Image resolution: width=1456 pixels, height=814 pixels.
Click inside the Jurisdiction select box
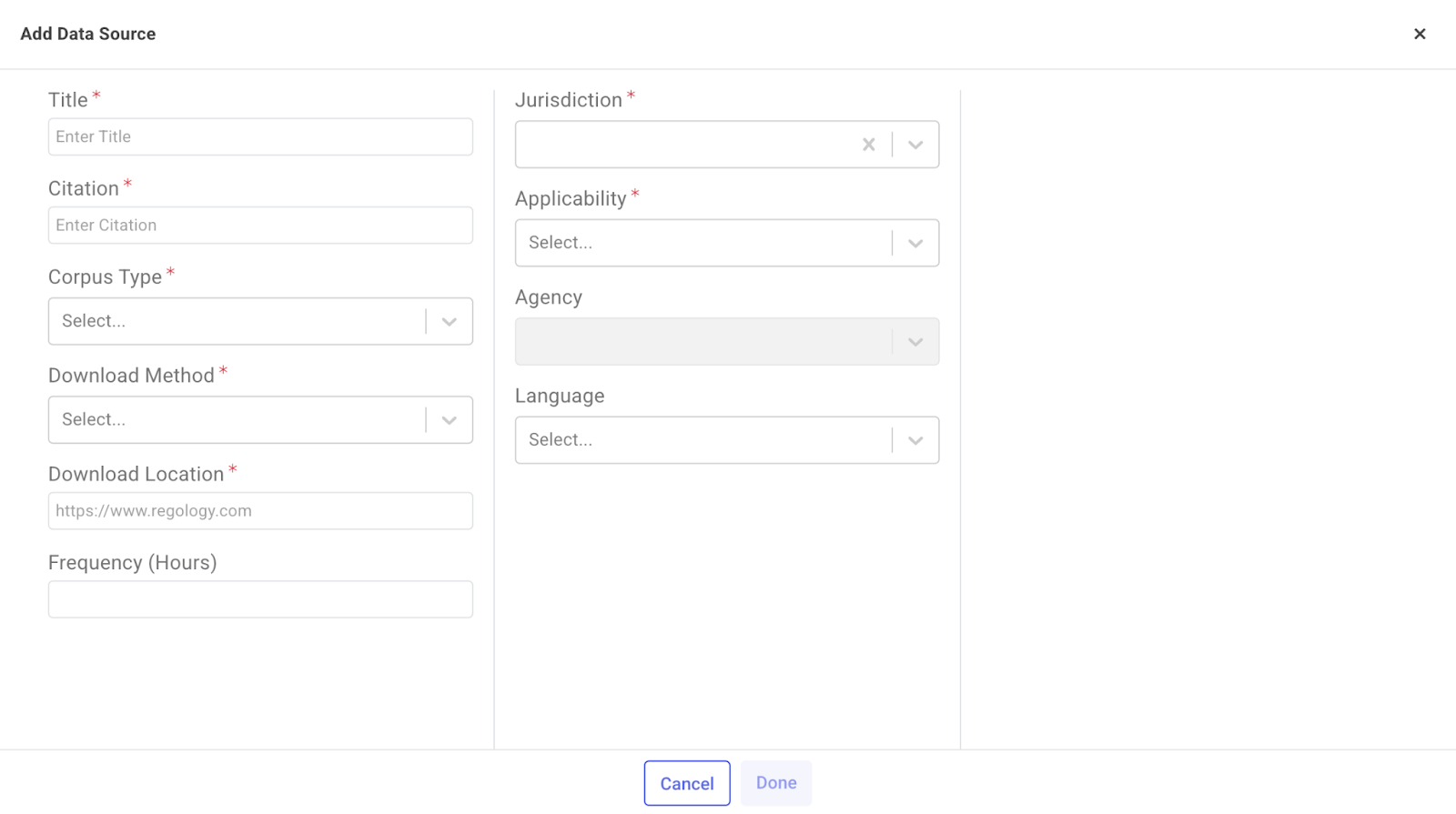pyautogui.click(x=682, y=145)
